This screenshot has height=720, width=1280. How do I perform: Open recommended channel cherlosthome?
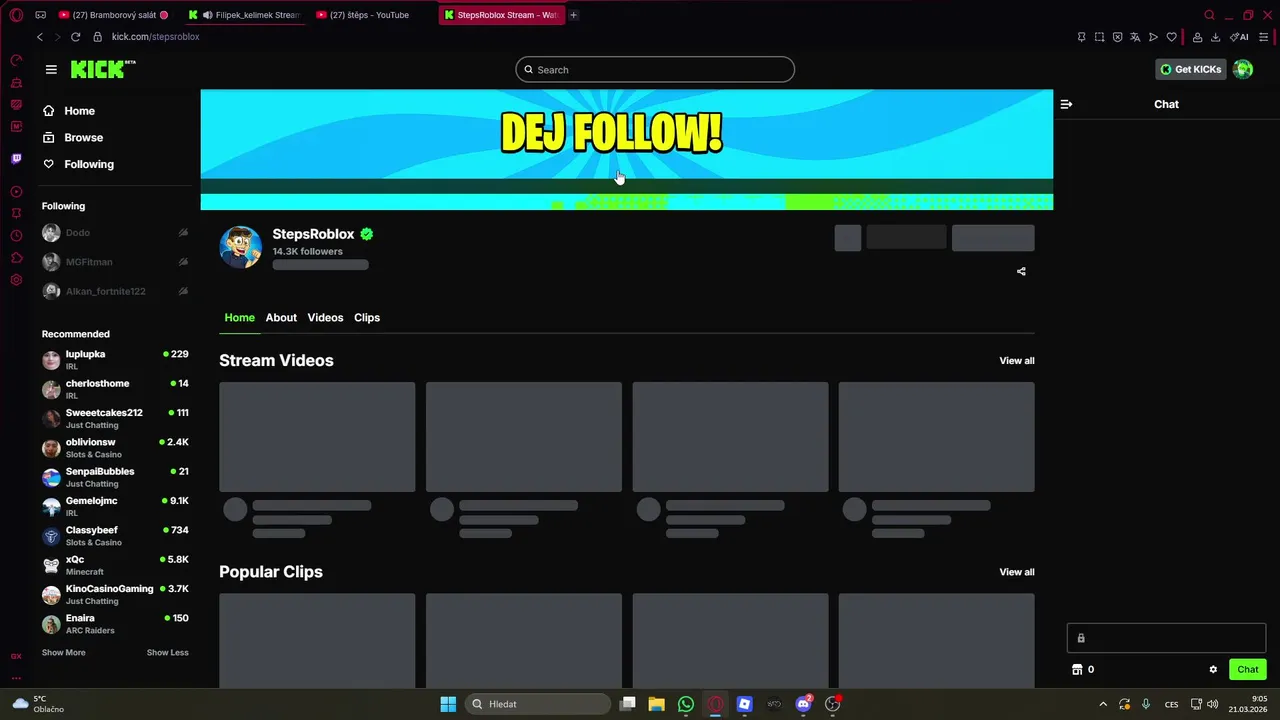coord(115,389)
